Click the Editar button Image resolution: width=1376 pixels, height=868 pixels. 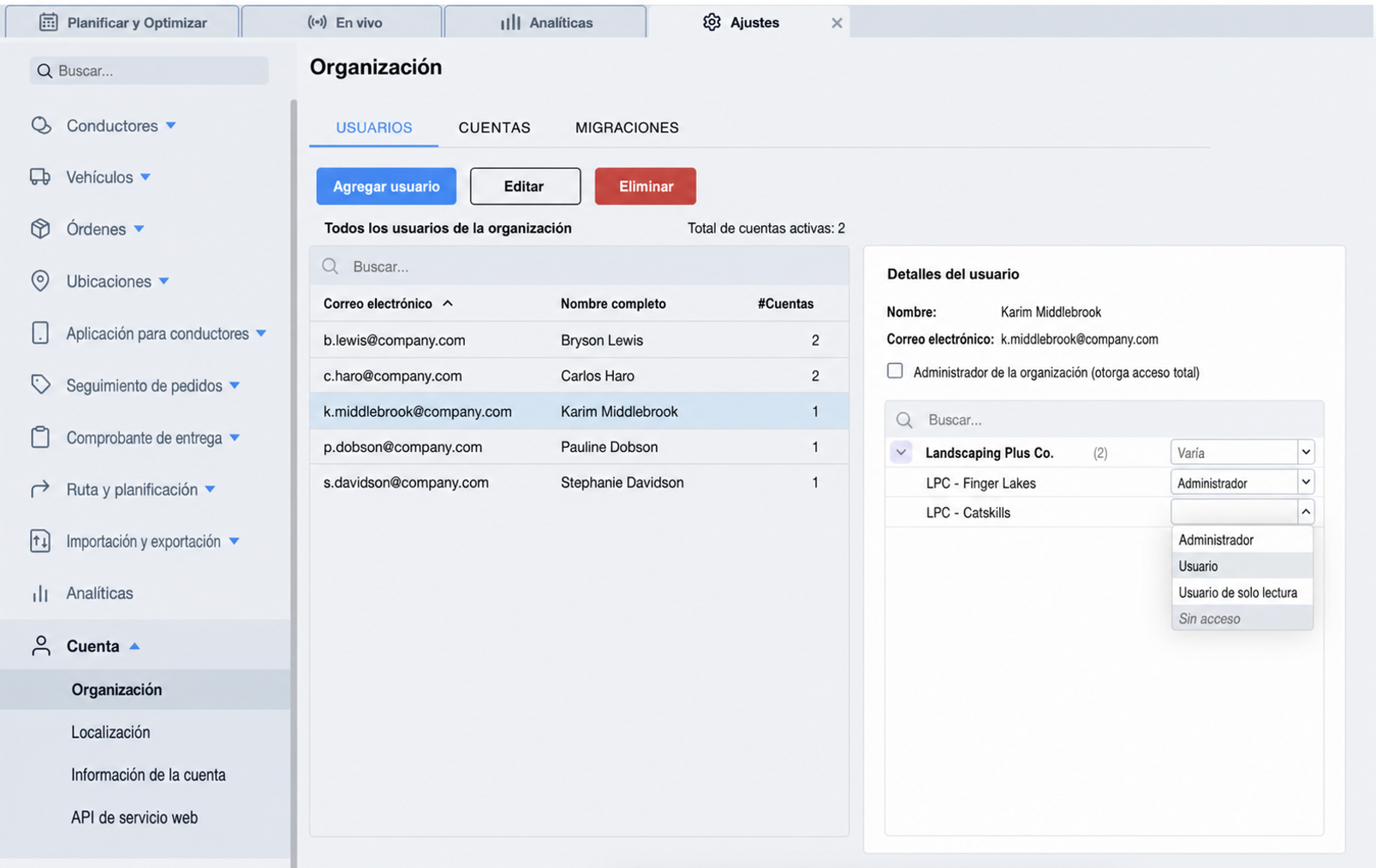[525, 186]
